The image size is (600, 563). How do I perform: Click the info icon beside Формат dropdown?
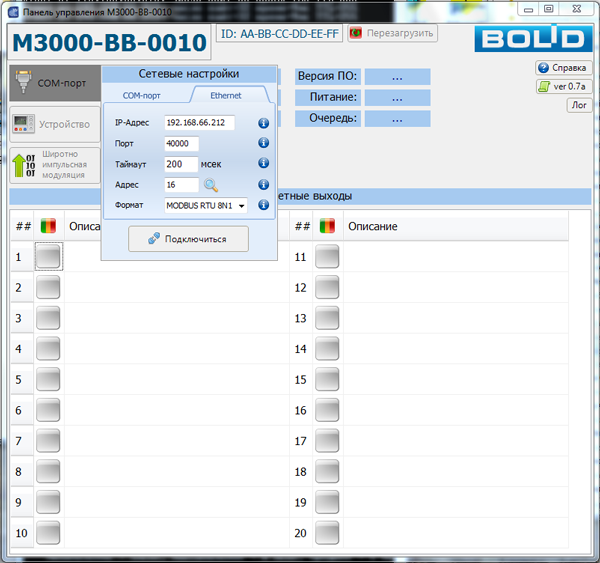point(264,205)
